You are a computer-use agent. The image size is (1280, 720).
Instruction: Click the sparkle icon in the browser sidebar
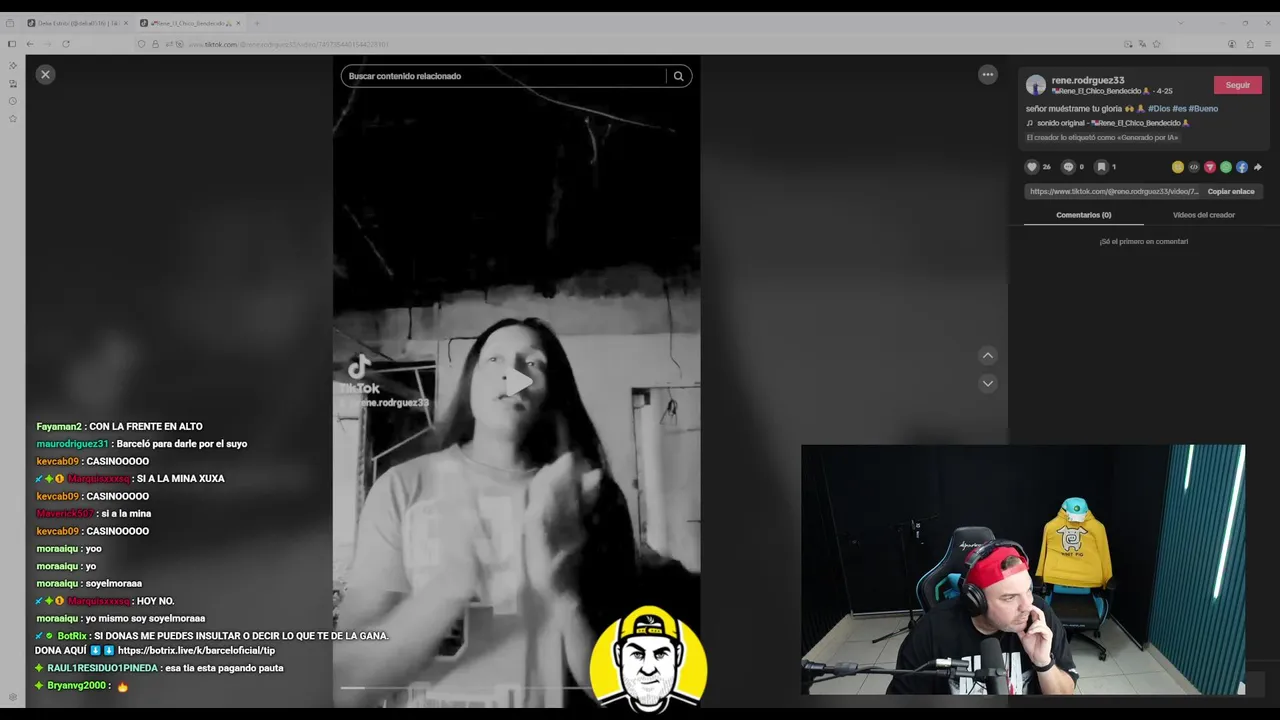13,66
